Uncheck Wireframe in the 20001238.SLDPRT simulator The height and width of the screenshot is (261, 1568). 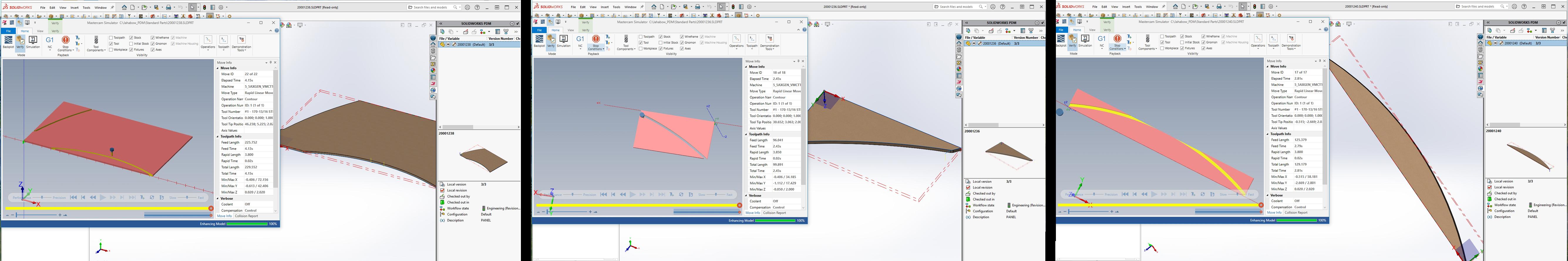pyautogui.click(x=153, y=38)
